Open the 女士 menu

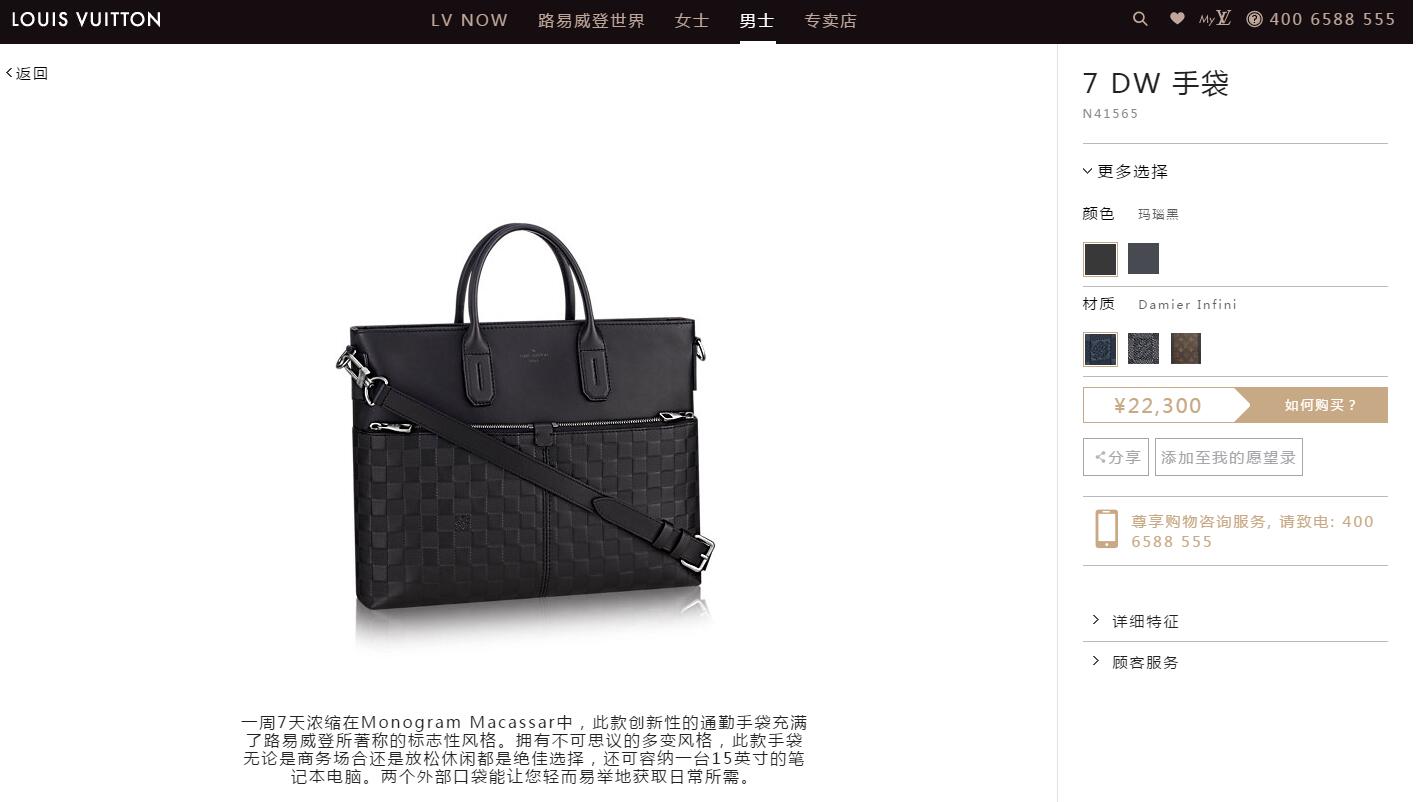(x=692, y=20)
